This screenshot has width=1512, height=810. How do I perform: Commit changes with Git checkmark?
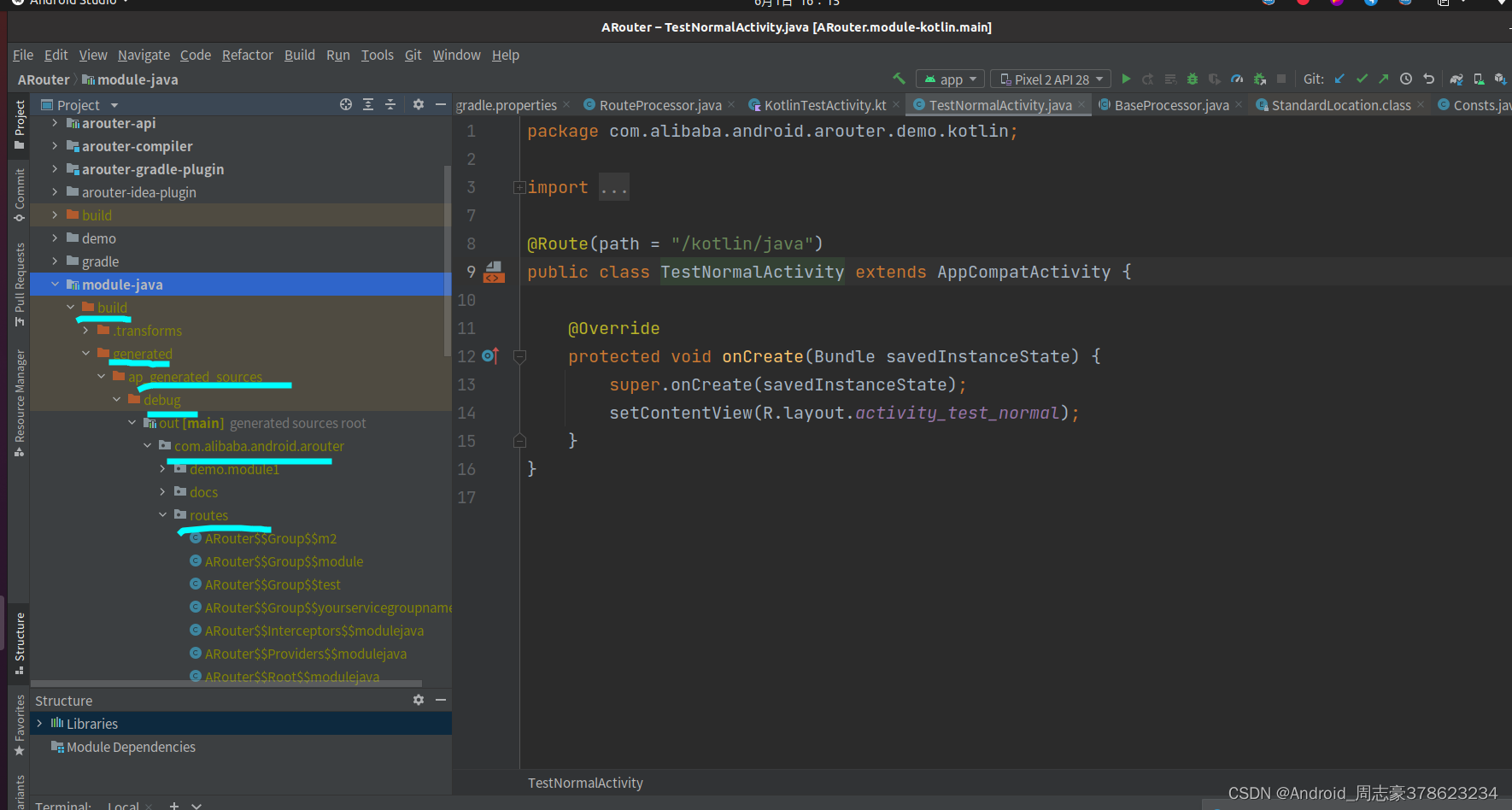coord(1362,79)
